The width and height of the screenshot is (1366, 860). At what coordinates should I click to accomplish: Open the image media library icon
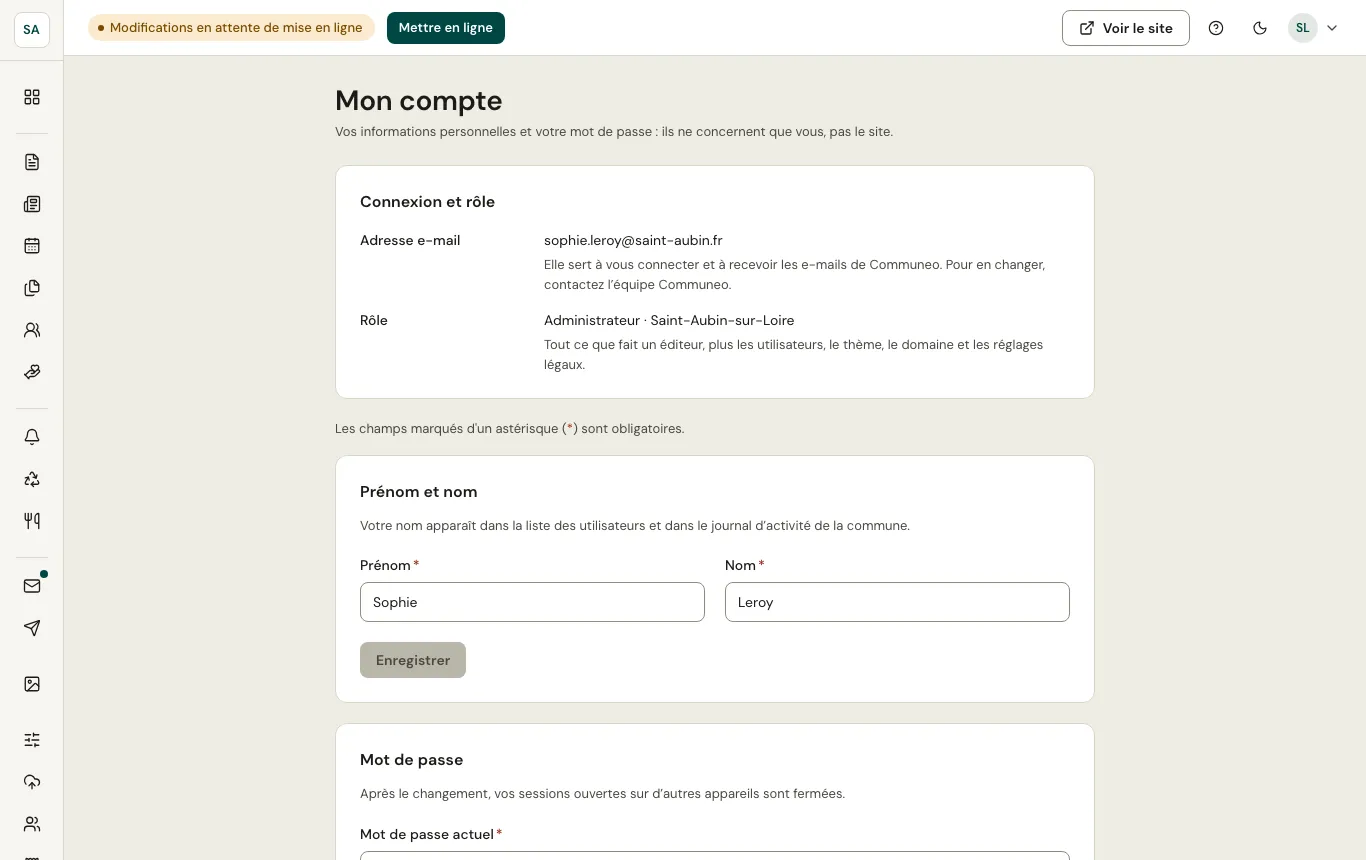(x=32, y=684)
